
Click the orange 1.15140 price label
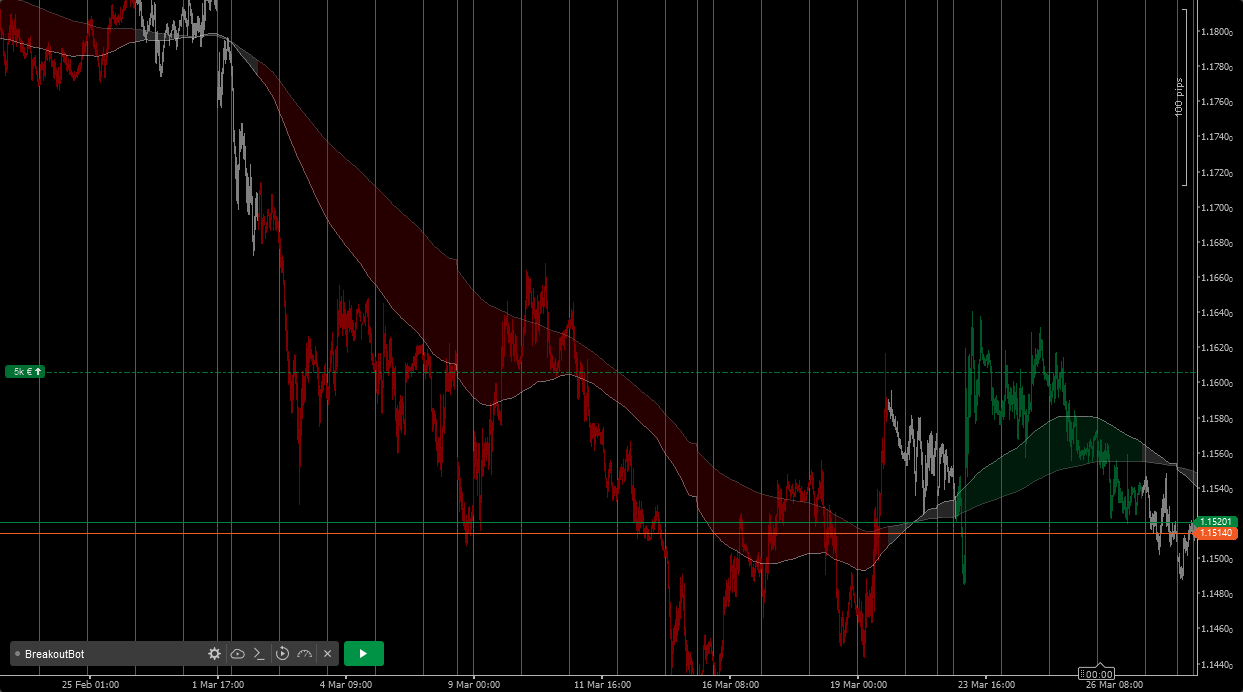tap(1218, 533)
